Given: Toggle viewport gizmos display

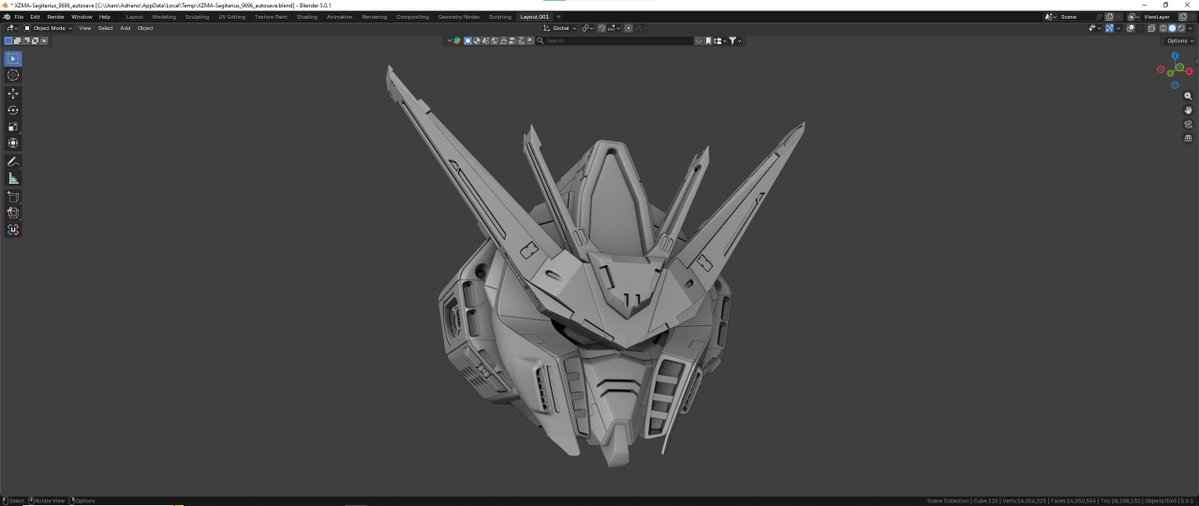Looking at the screenshot, I should (x=1110, y=28).
